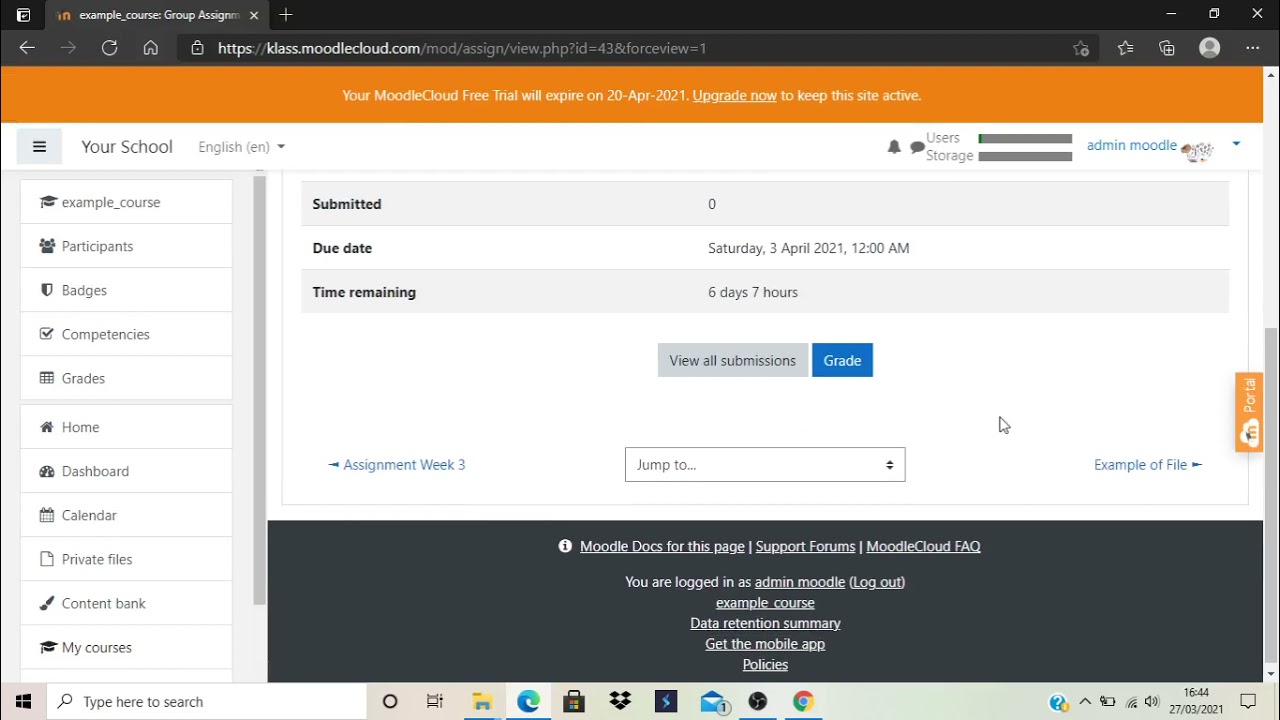1280x720 pixels.
Task: Click the browser home icon
Action: [x=150, y=48]
